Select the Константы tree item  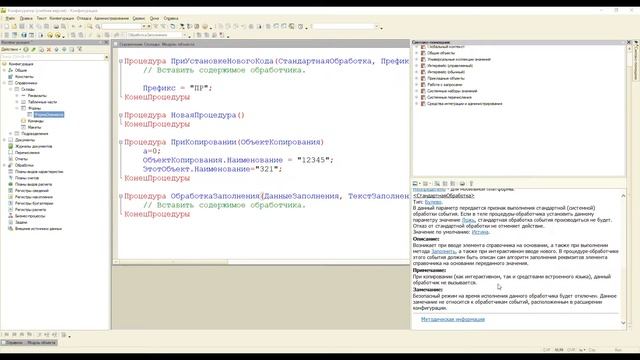click(24, 77)
